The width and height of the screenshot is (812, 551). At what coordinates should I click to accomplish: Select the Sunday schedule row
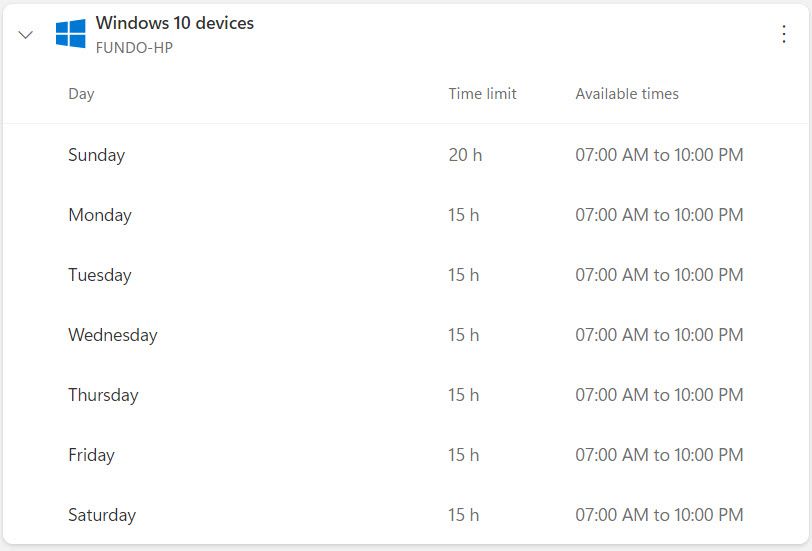pos(97,155)
